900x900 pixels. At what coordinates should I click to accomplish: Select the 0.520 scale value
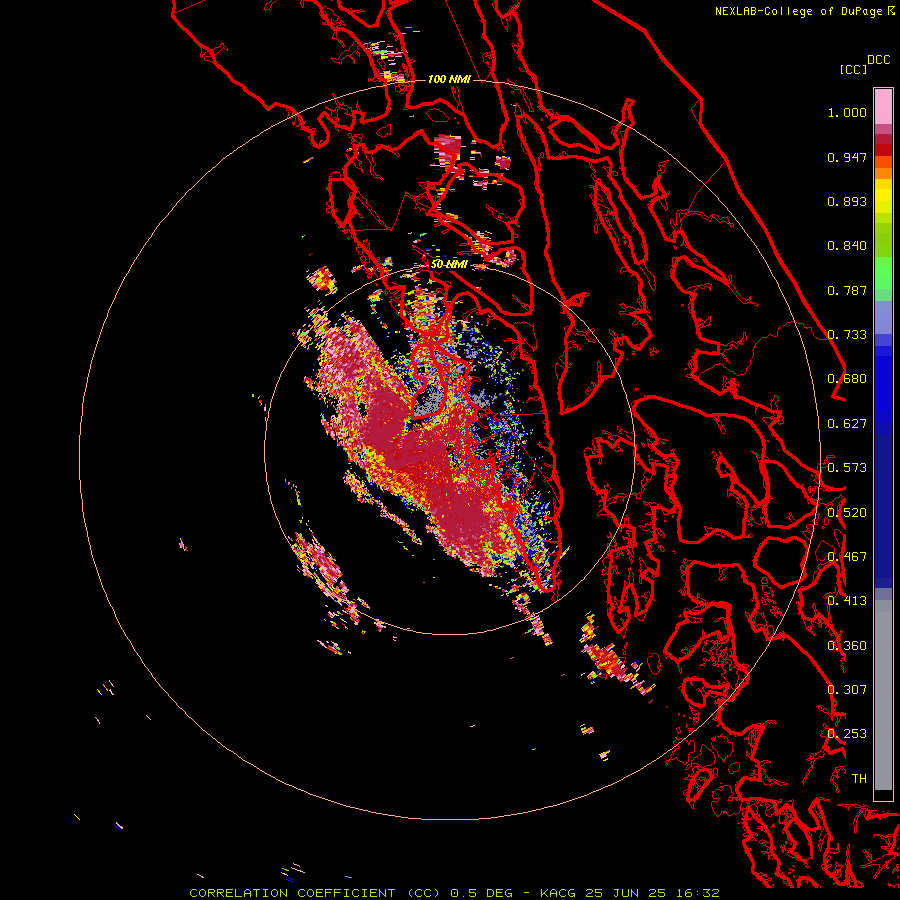847,513
